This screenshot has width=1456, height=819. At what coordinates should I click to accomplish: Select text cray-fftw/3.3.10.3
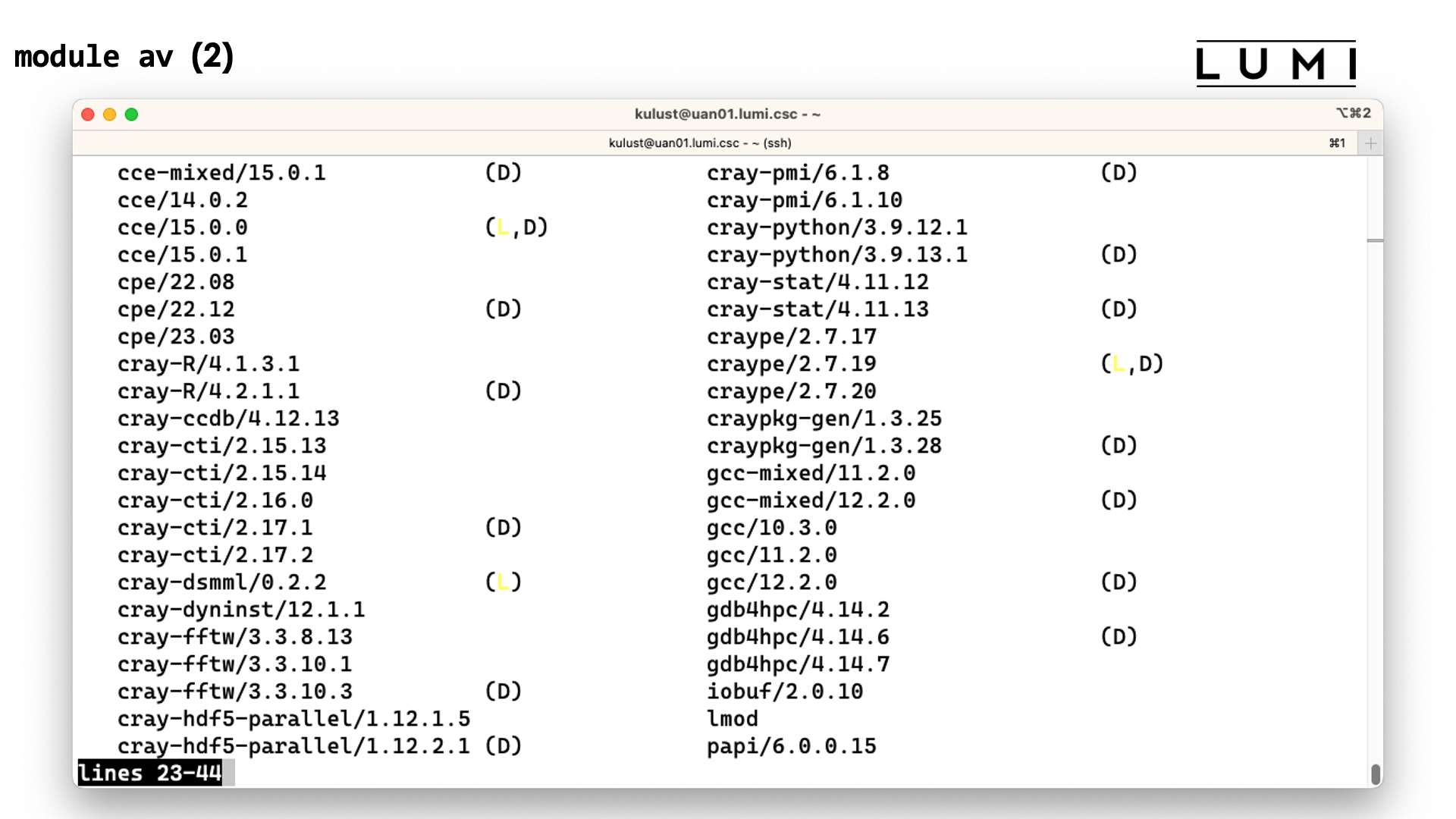coord(235,692)
